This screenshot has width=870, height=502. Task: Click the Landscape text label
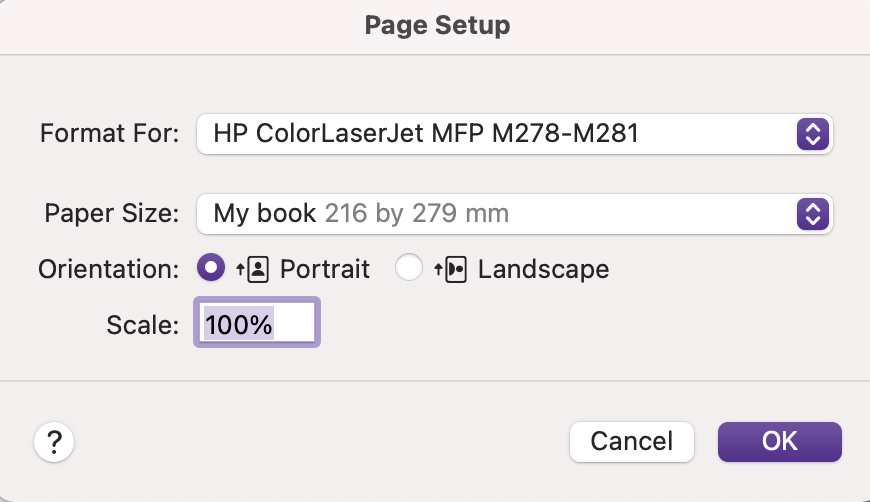tap(543, 269)
